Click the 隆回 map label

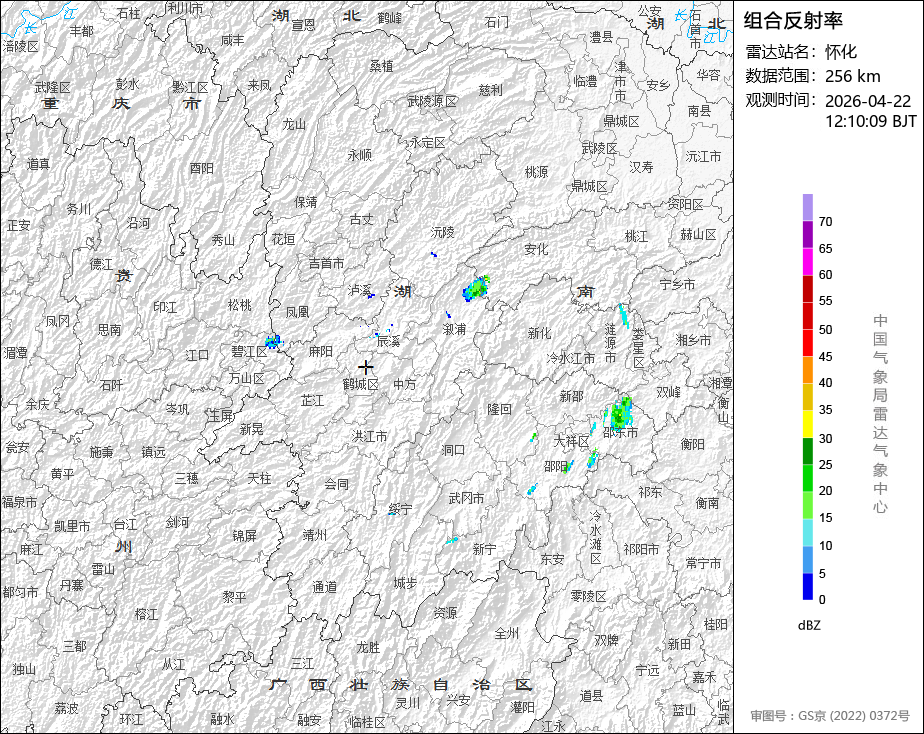point(499,409)
